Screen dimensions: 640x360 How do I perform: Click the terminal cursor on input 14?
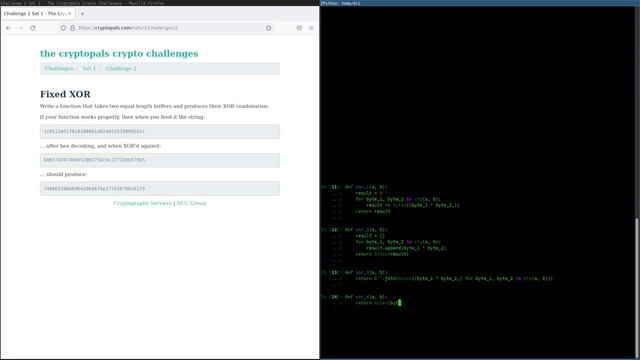[400, 303]
